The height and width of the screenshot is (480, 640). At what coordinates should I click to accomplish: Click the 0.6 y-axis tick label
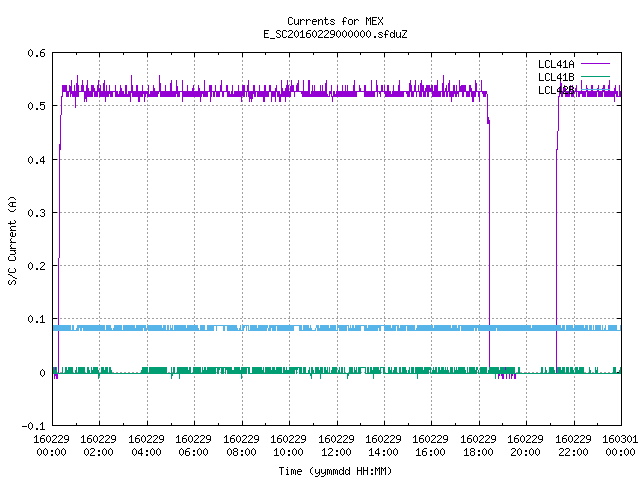[x=36, y=53]
